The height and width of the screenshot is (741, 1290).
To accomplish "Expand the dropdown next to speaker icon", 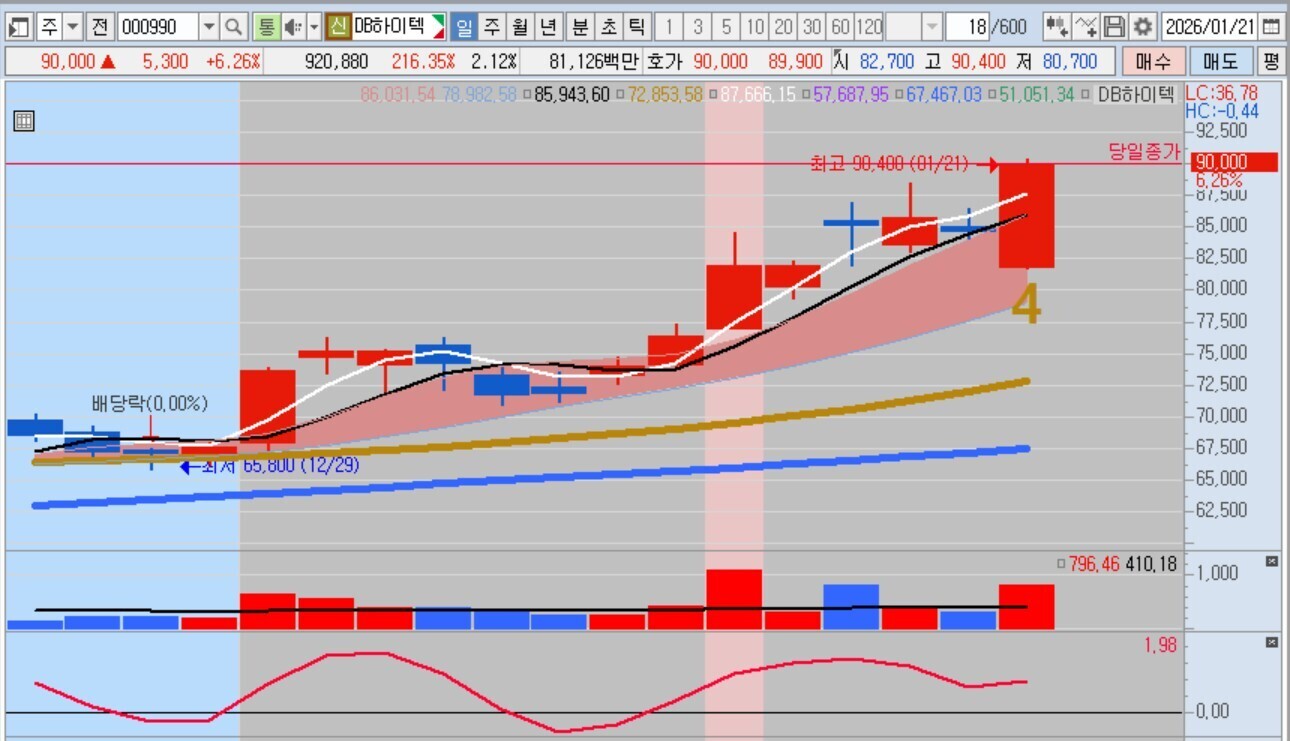I will pyautogui.click(x=314, y=26).
